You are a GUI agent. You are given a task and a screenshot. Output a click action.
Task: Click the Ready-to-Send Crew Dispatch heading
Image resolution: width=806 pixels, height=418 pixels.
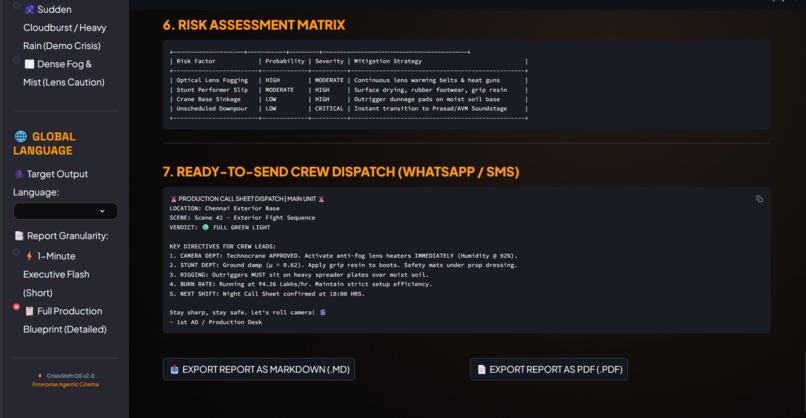341,172
